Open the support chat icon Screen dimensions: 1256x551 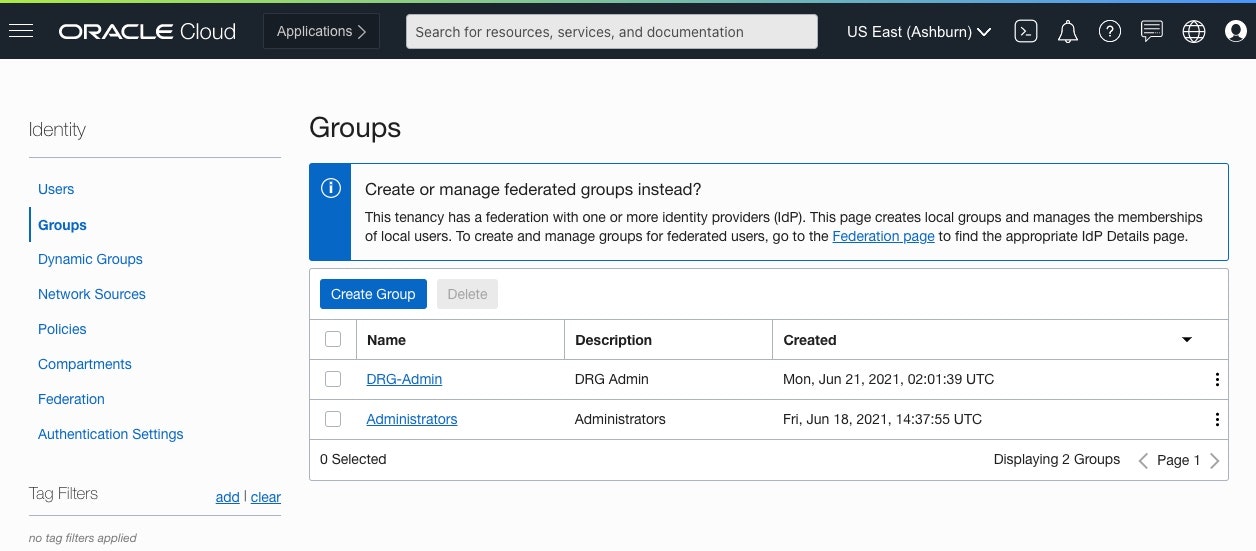pos(1152,31)
